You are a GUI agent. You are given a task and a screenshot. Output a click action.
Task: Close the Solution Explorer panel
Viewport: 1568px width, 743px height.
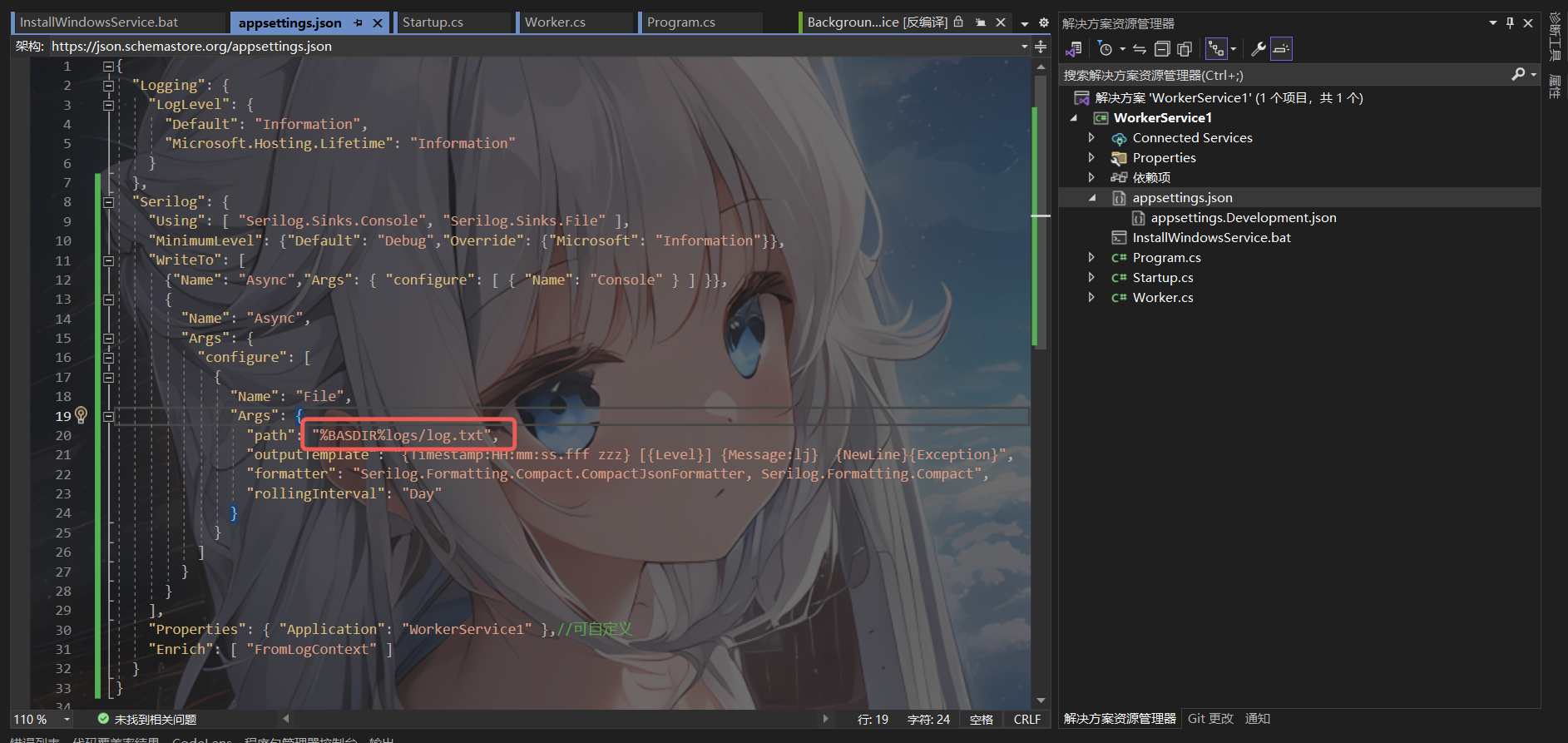pyautogui.click(x=1528, y=23)
